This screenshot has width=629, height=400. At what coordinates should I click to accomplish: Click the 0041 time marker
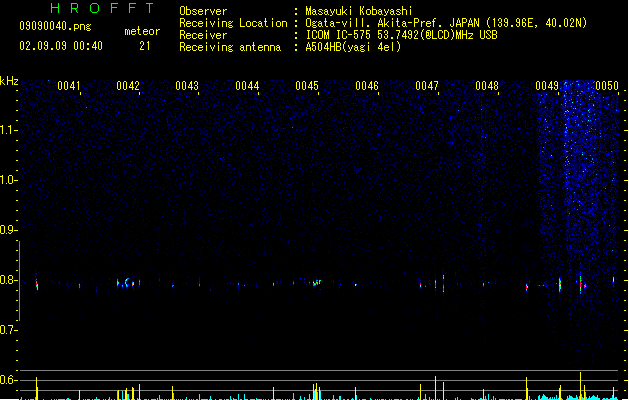69,86
